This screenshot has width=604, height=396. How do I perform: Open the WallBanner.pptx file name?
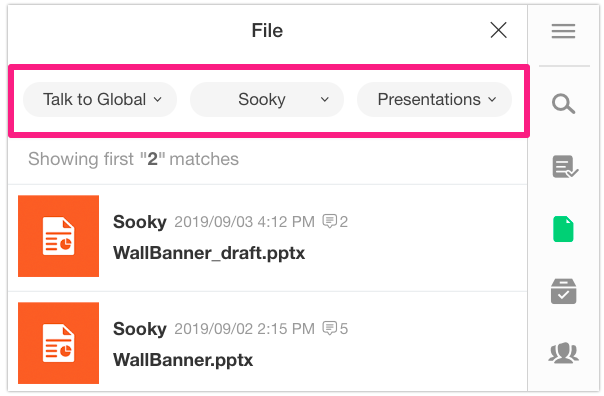[x=183, y=360]
